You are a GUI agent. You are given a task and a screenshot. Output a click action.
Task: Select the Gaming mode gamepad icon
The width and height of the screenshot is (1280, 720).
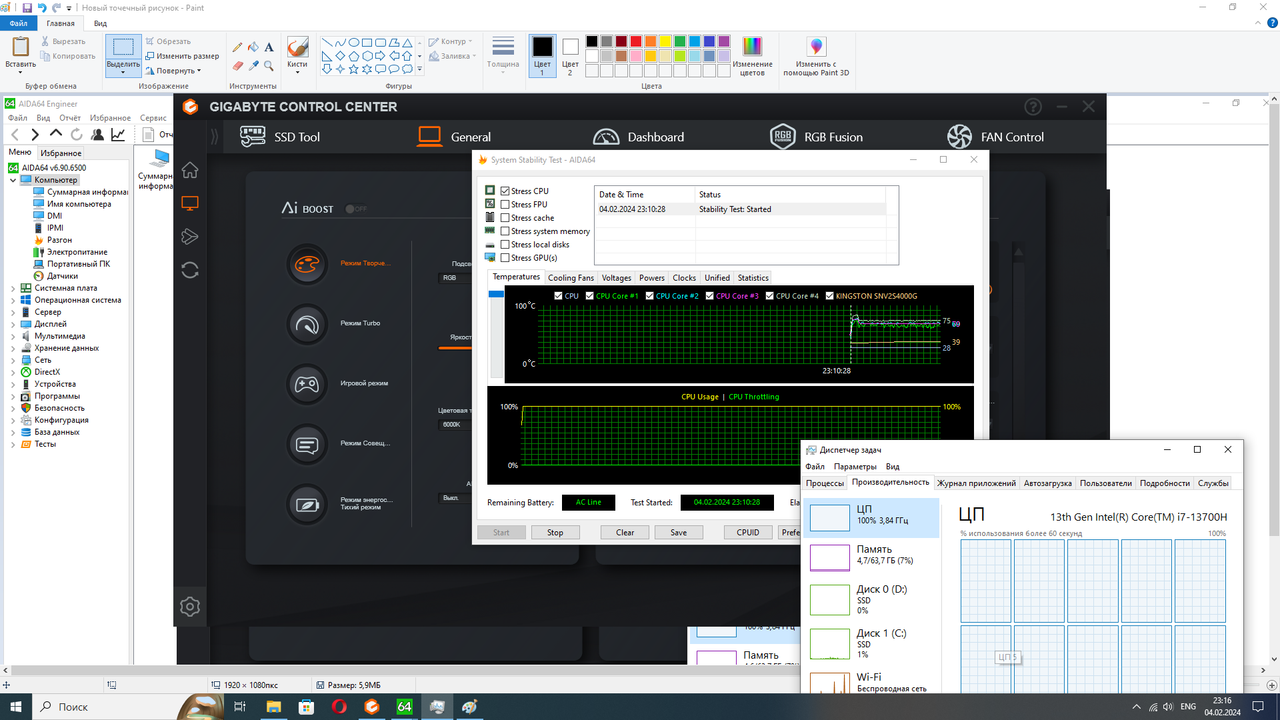click(x=307, y=383)
